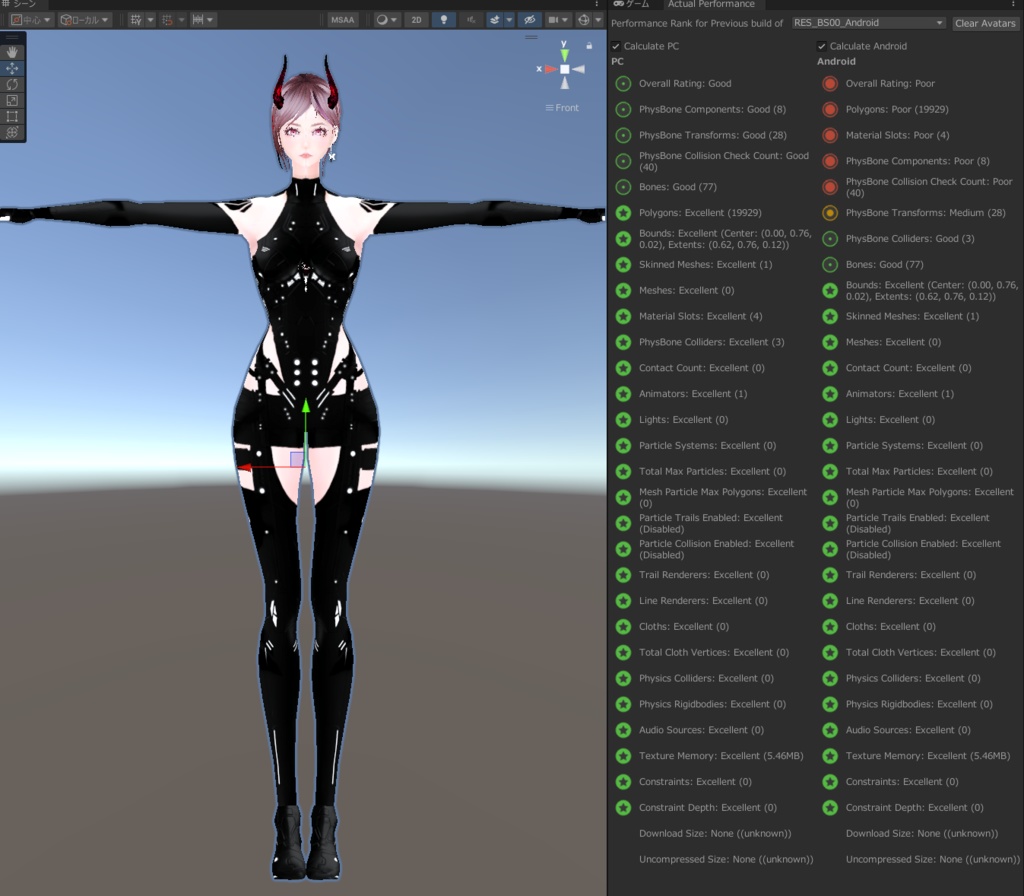Click the red Material Slots: Poor icon
1024x896 pixels.
(830, 135)
